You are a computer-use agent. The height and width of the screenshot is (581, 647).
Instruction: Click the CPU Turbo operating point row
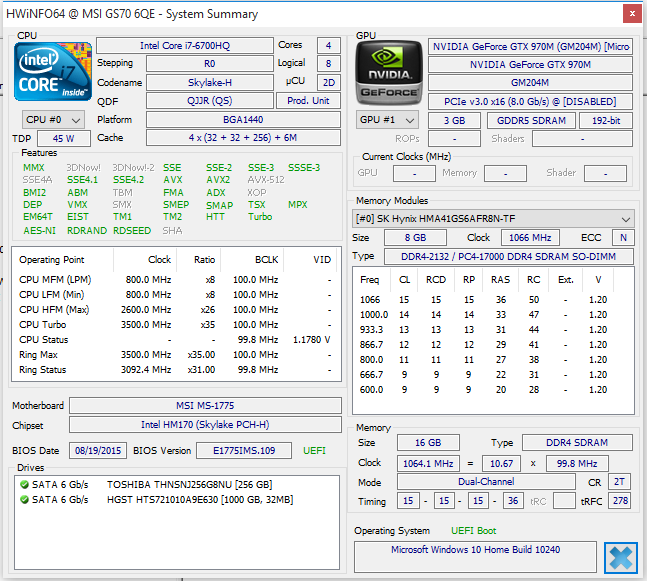click(176, 325)
